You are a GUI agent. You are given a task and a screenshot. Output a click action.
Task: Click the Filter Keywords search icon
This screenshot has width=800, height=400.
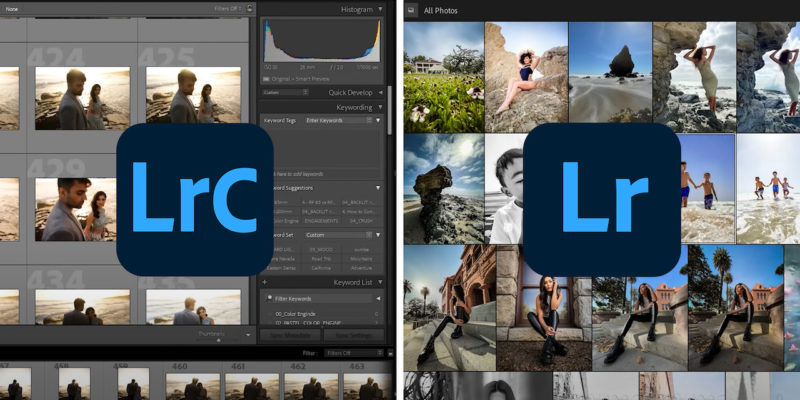(269, 298)
